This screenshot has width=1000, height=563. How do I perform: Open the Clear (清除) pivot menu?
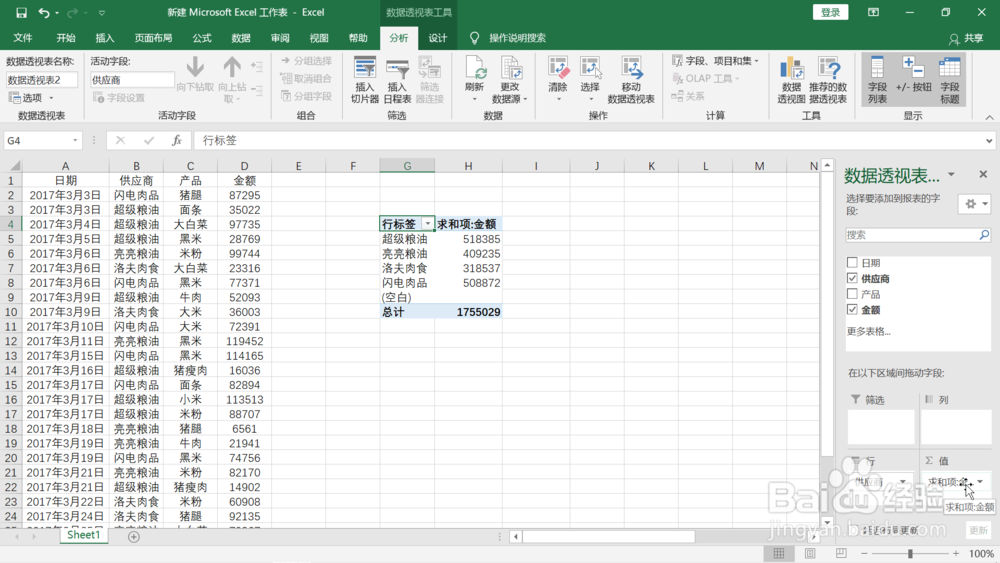point(558,80)
